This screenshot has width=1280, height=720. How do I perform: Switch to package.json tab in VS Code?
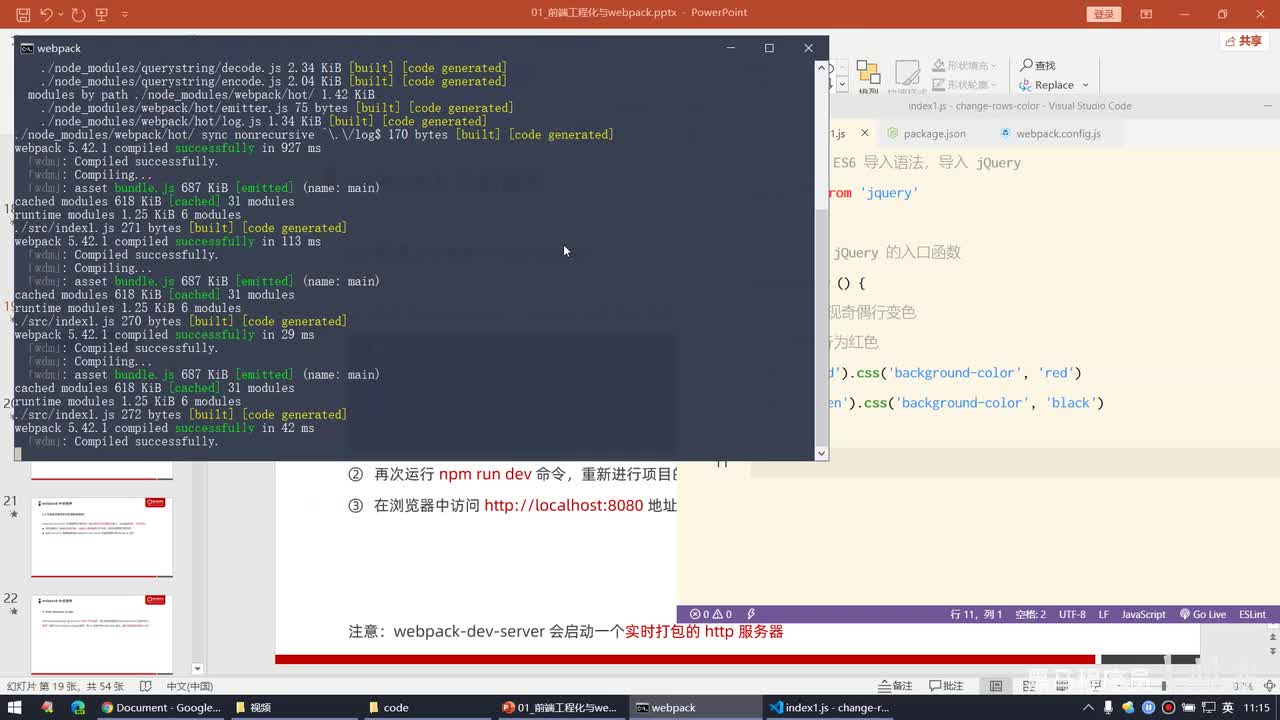point(926,133)
